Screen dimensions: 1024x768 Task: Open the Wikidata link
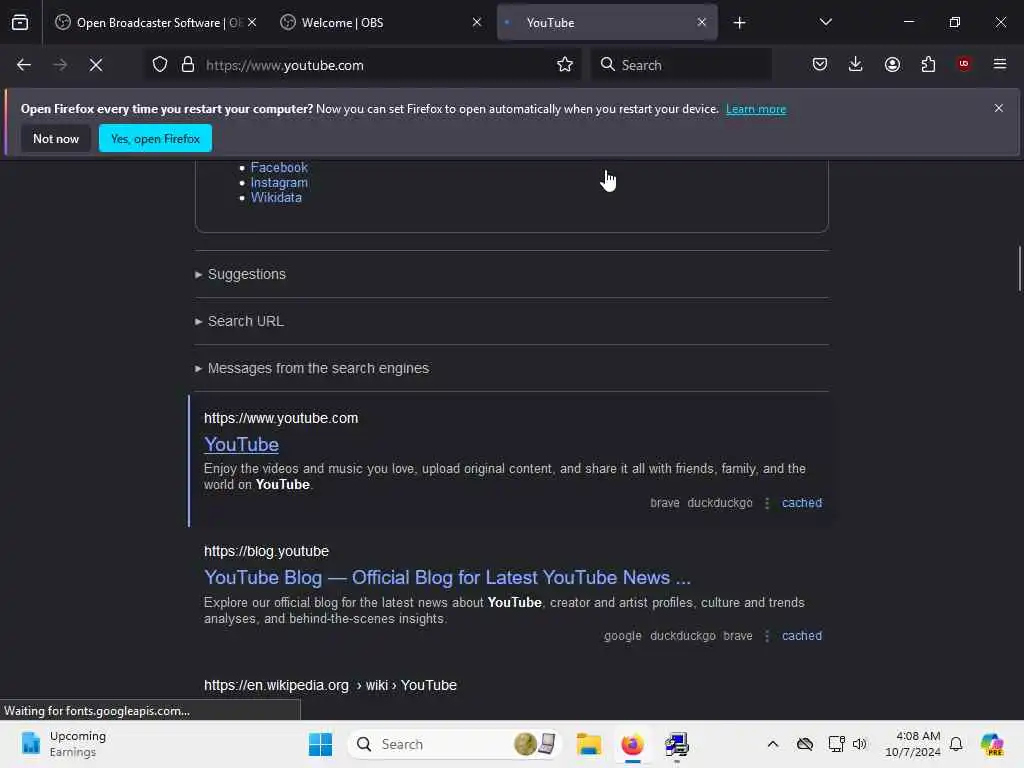coord(276,198)
